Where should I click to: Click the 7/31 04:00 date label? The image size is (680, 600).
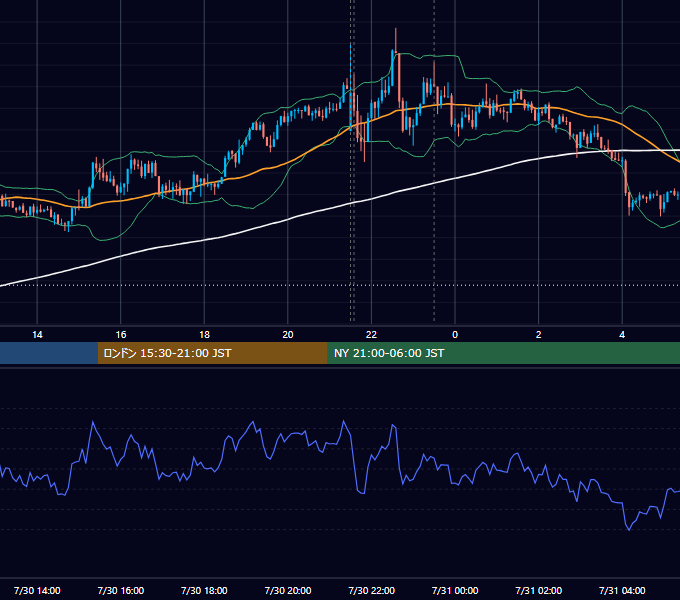click(x=622, y=590)
